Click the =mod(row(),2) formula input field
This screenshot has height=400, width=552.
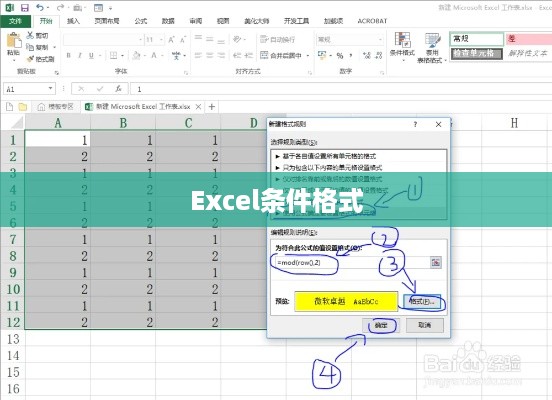pyautogui.click(x=351, y=262)
